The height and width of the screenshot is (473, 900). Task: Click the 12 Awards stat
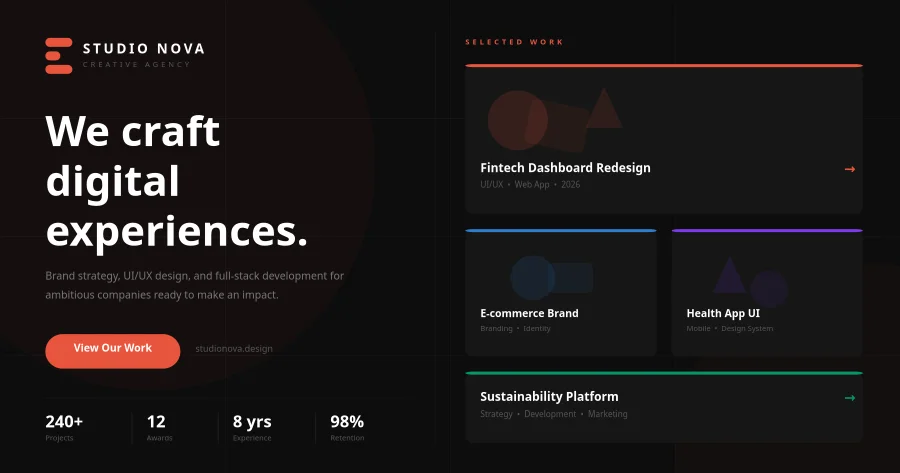160,428
